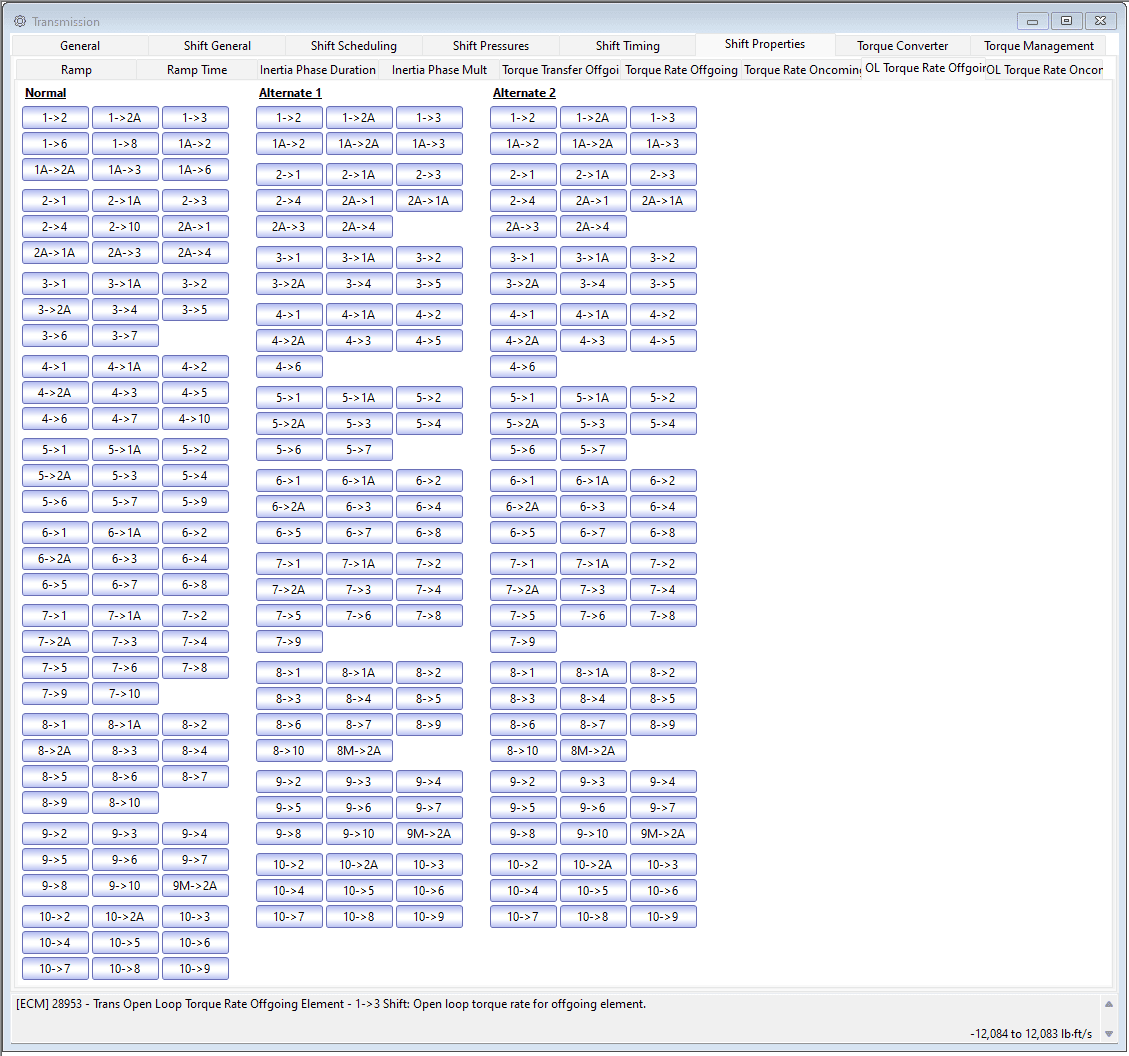Select 10->2A under the Normal column
The height and width of the screenshot is (1056, 1129).
[x=125, y=917]
